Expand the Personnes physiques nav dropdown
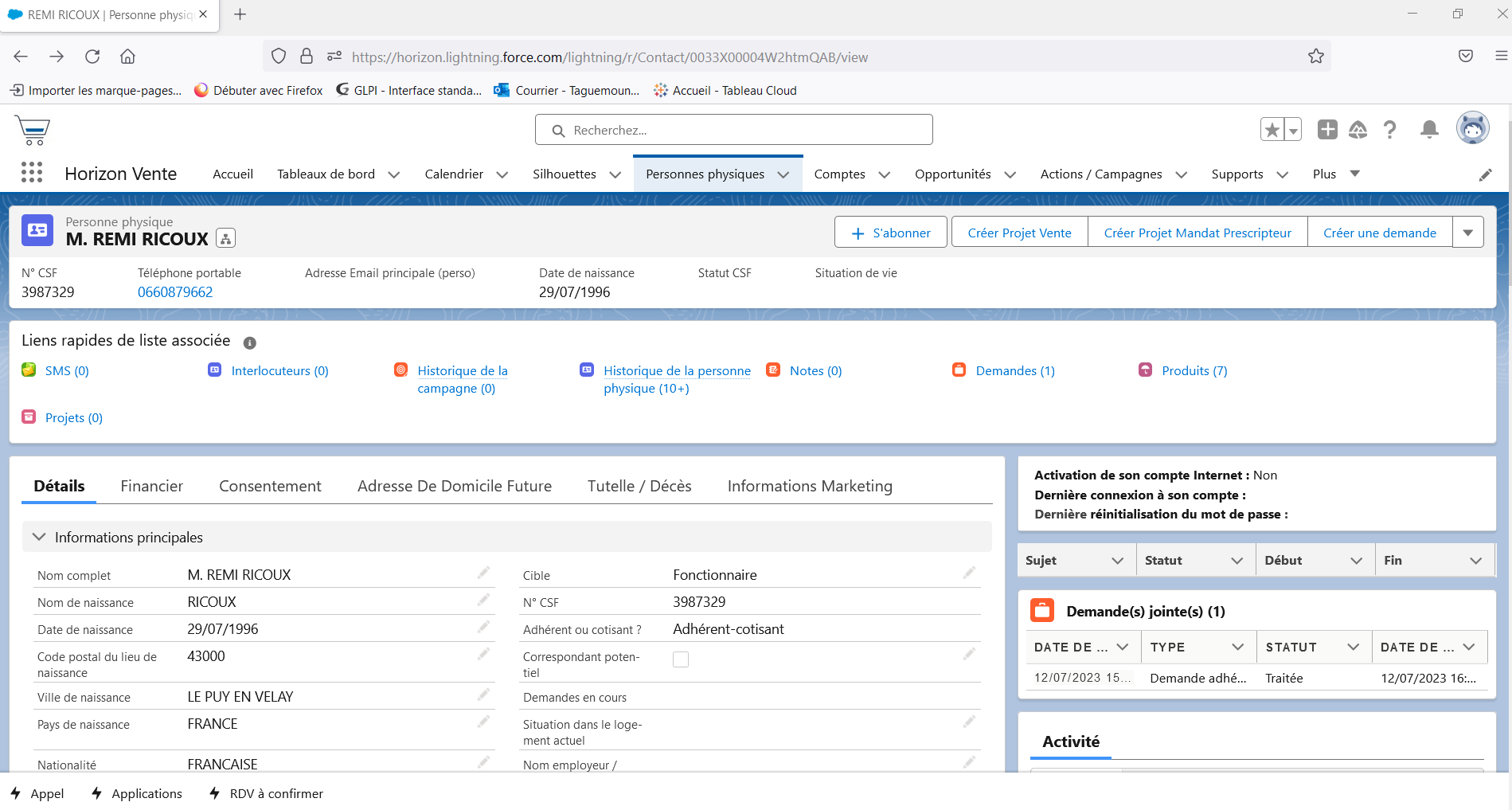This screenshot has height=810, width=1512. [783, 175]
